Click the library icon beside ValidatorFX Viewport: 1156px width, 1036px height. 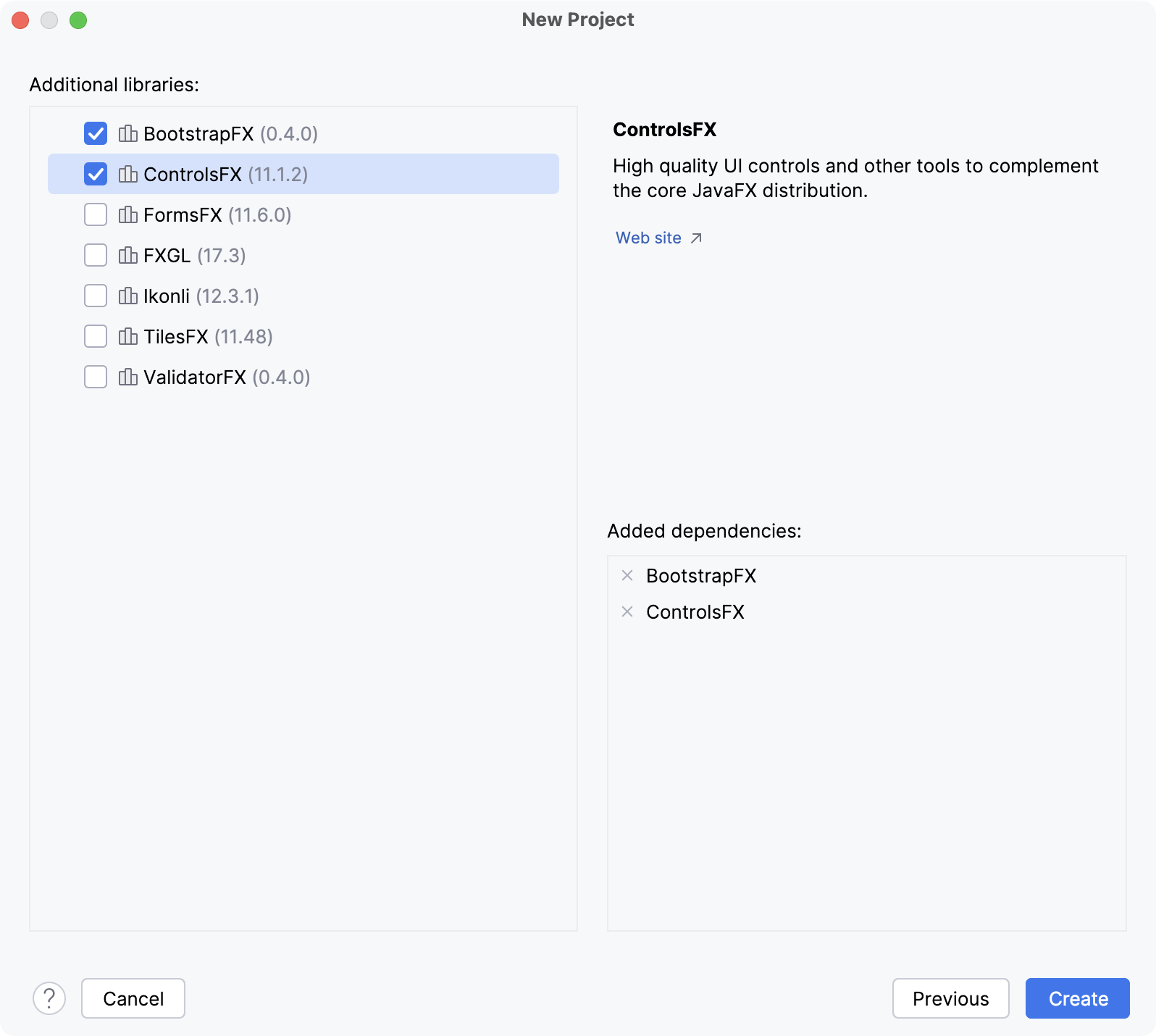tap(128, 377)
